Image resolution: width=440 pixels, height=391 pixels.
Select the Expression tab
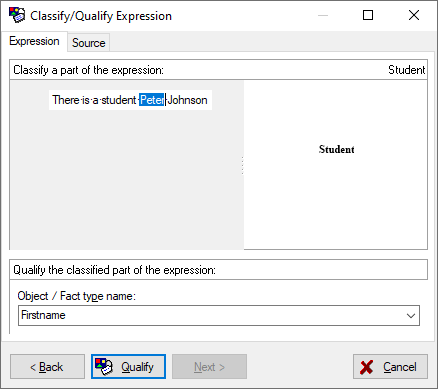[x=34, y=41]
